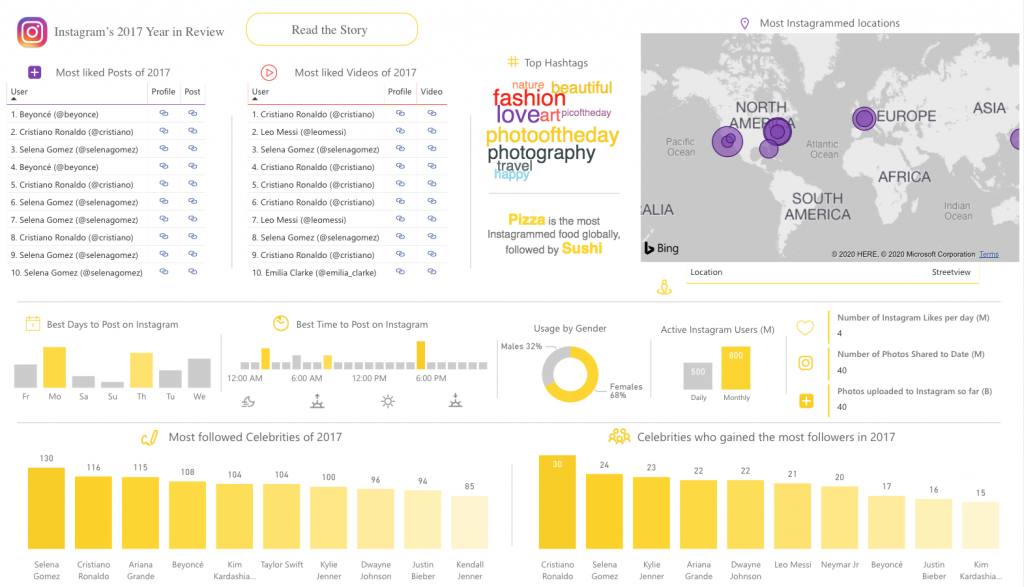Click photography in the hashtag cloud

[541, 153]
